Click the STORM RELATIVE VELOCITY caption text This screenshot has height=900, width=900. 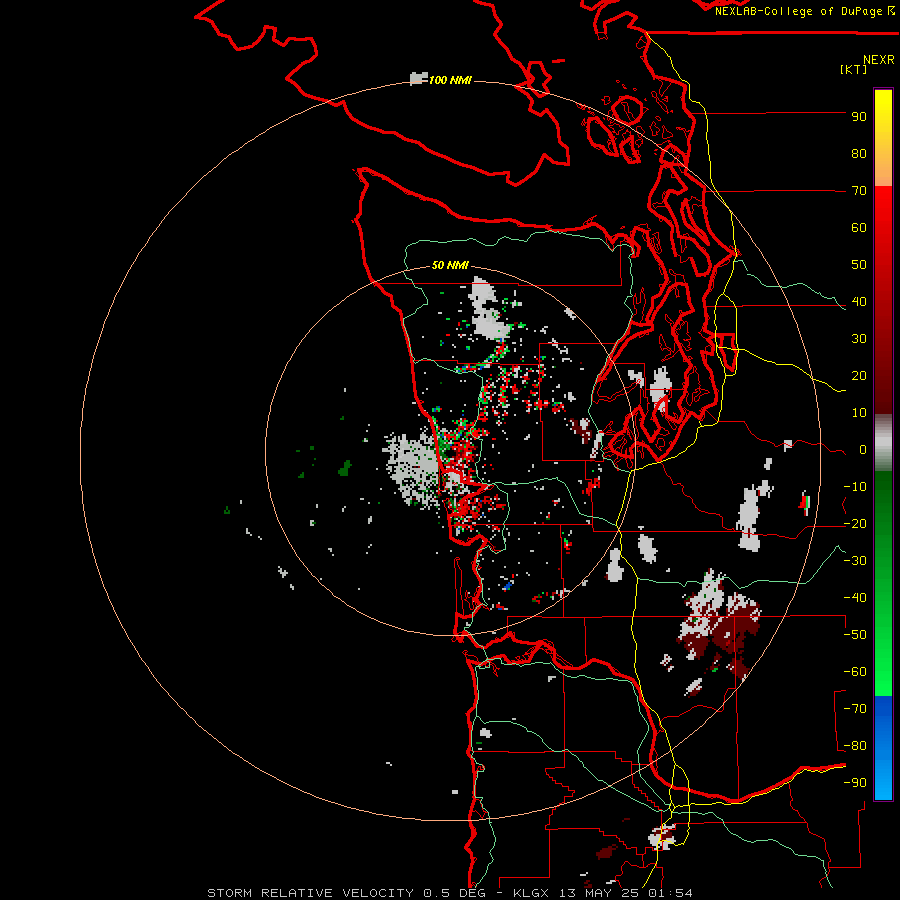(x=311, y=893)
